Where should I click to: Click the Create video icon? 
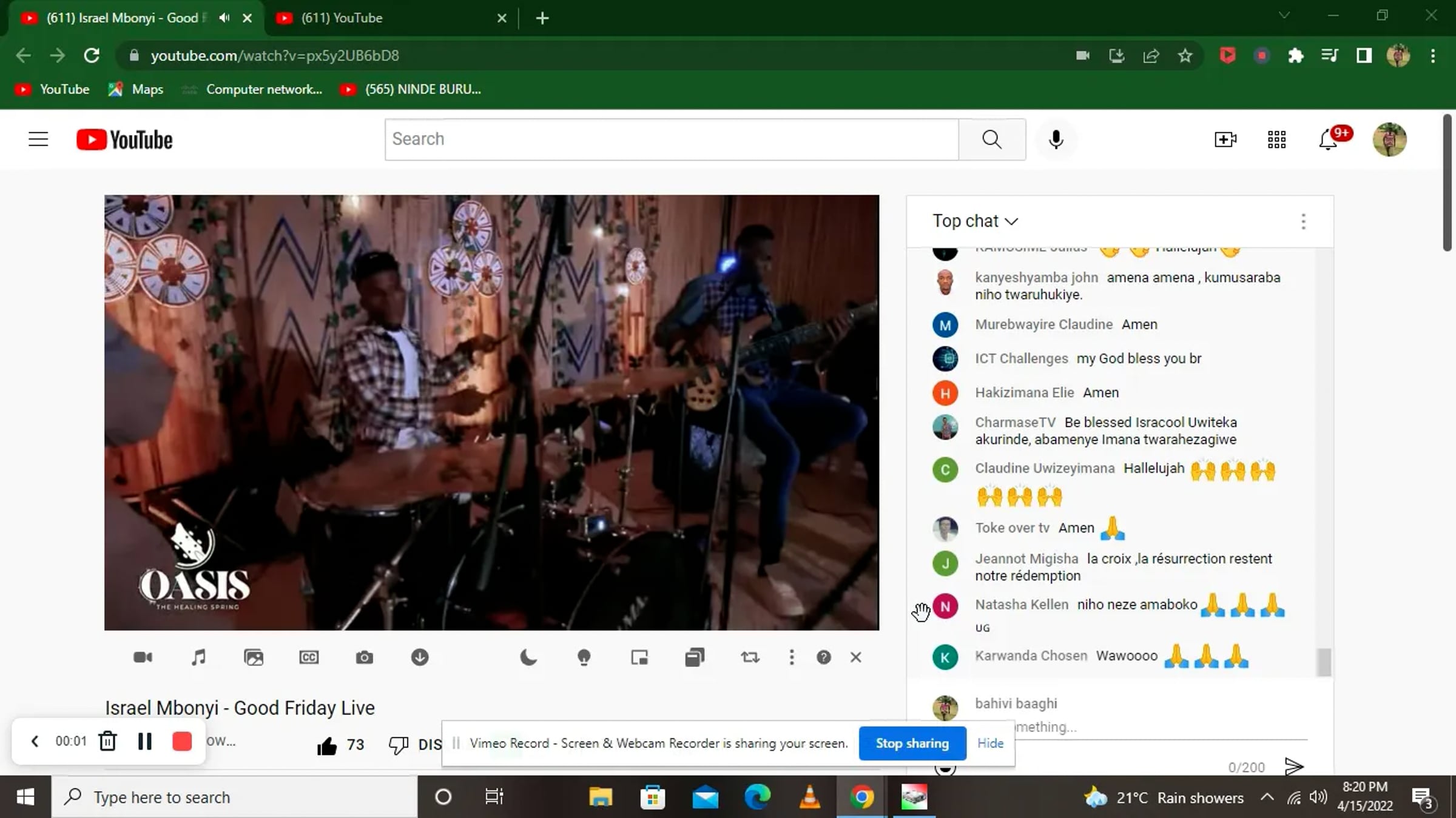(x=1225, y=139)
